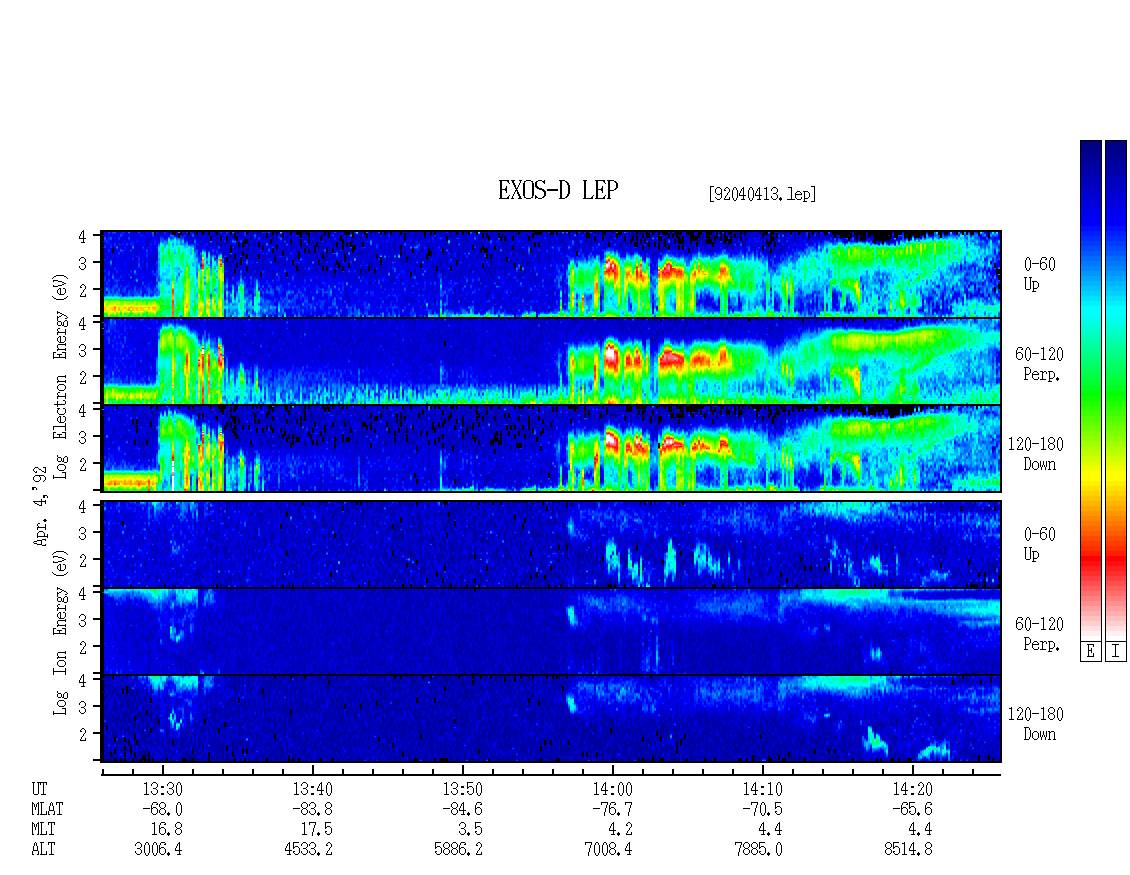Click the MLAT value -76.7
This screenshot has height=875, width=1130.
point(613,809)
